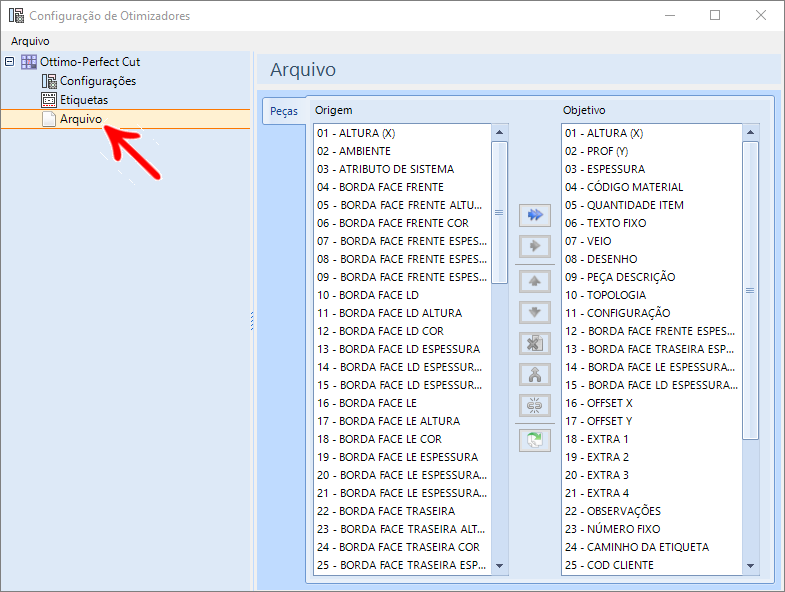Click the Etiquetas label icon
The height and width of the screenshot is (592, 785).
click(49, 100)
